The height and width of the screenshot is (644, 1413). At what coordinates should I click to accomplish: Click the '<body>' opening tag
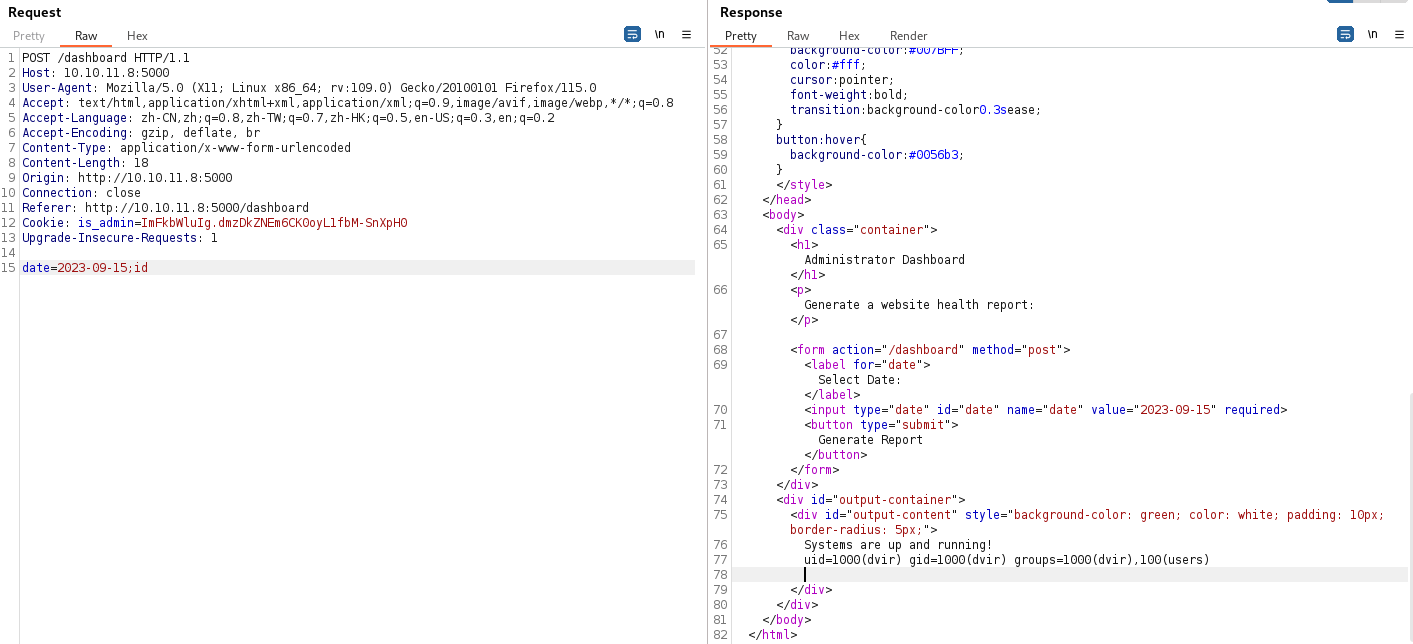pos(783,215)
